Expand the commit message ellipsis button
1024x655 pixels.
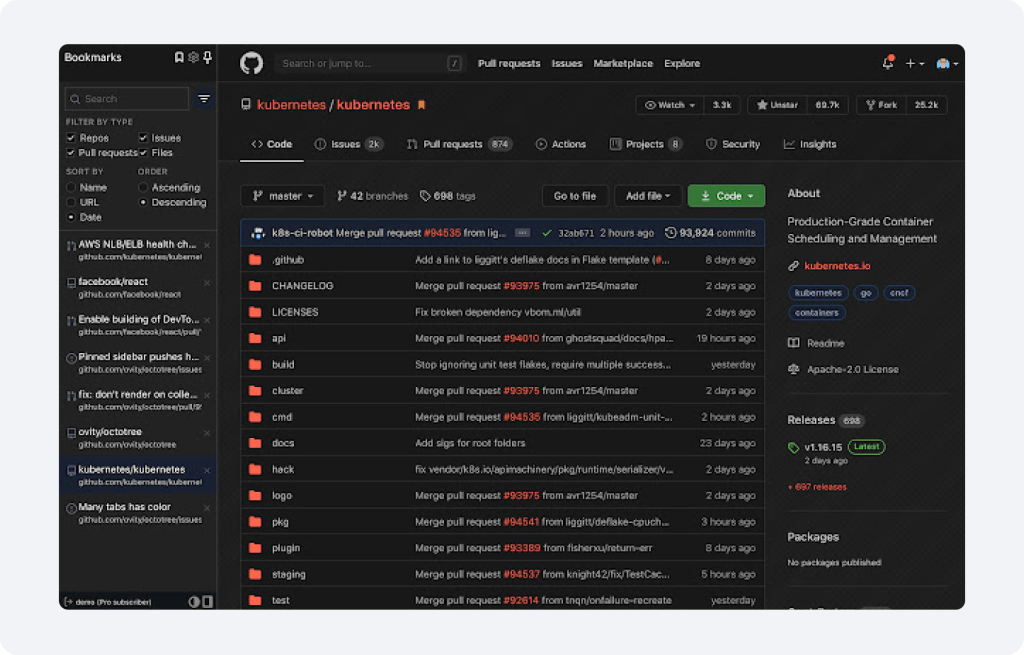[522, 232]
